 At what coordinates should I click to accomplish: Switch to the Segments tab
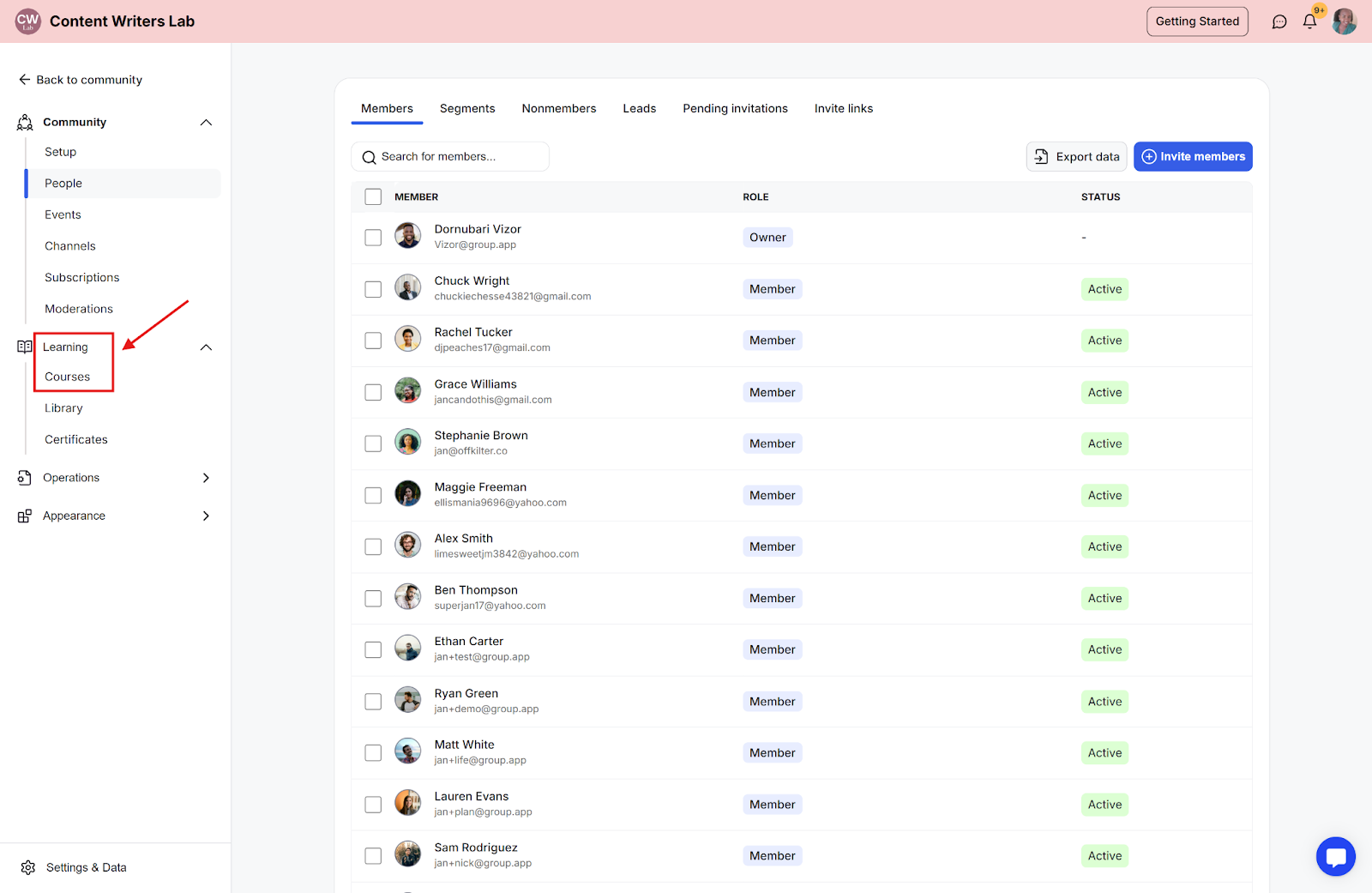coord(467,108)
